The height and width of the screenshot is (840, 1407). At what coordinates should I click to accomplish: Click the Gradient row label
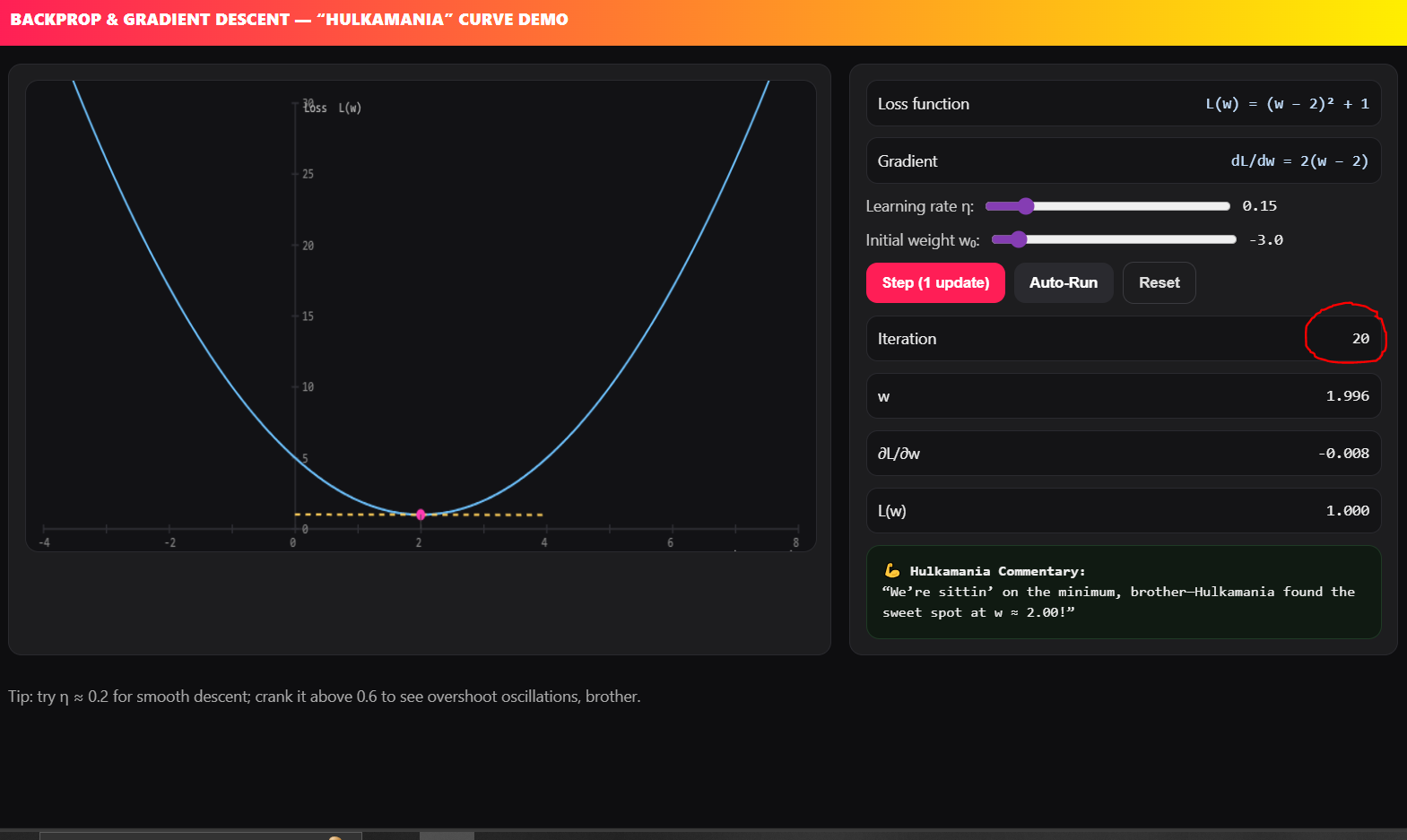907,161
